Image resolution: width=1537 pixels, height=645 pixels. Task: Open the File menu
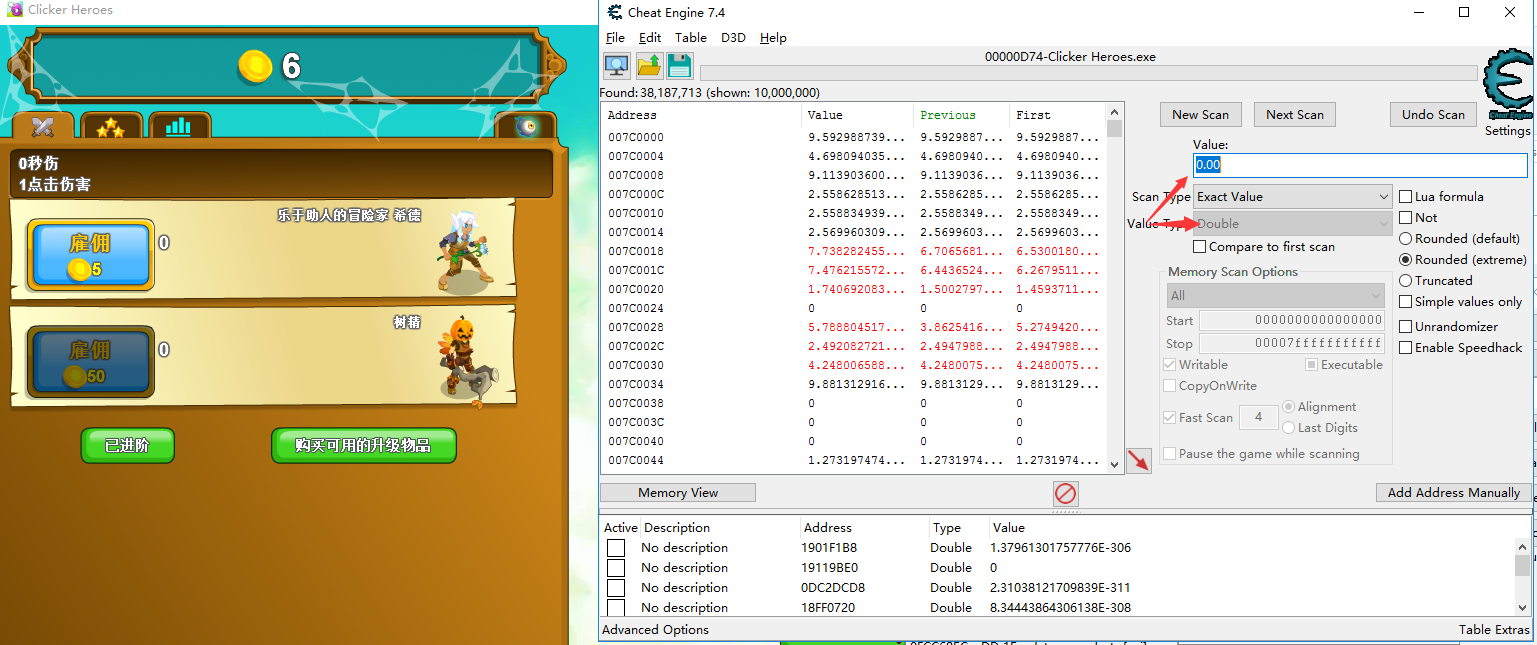(x=615, y=38)
